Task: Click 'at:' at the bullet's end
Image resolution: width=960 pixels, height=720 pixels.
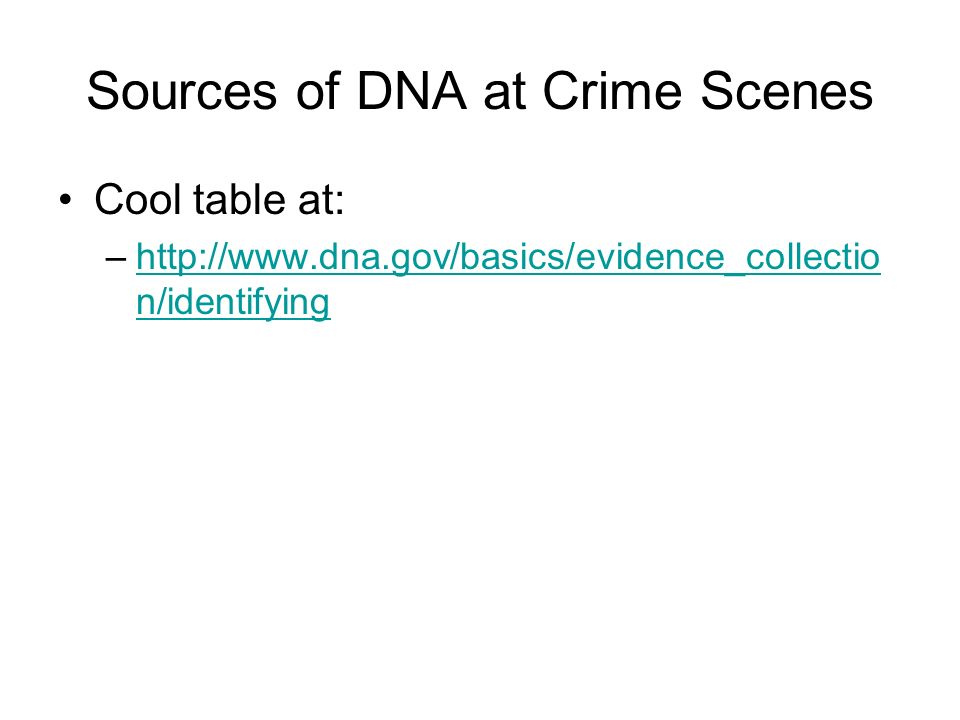Action: tap(321, 200)
